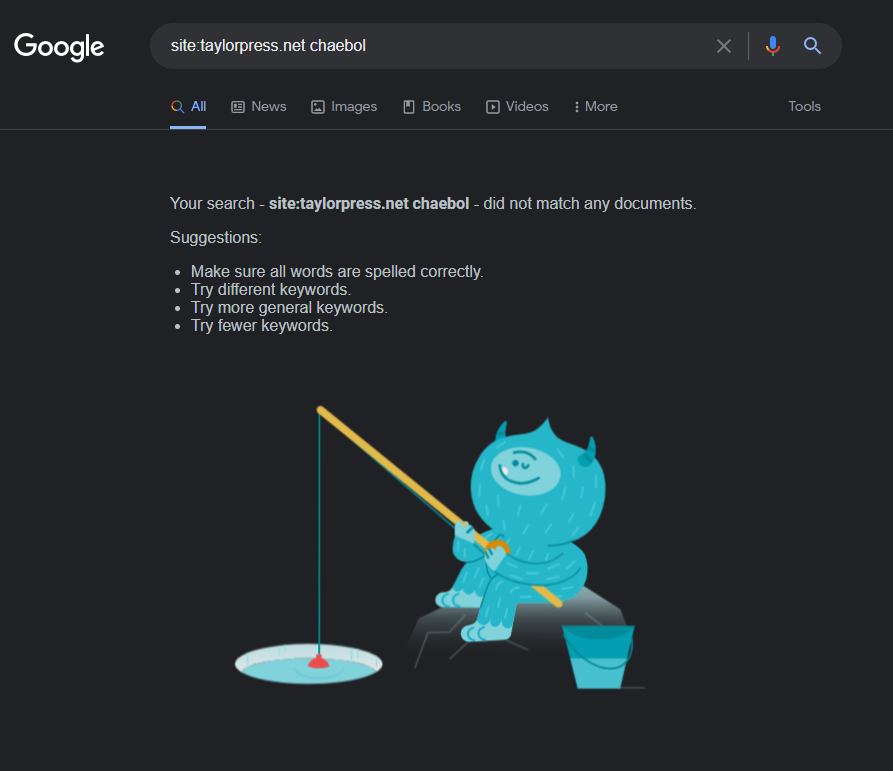Viewport: 893px width, 771px height.
Task: Click the three-dot icon beside More
Action: pyautogui.click(x=576, y=107)
